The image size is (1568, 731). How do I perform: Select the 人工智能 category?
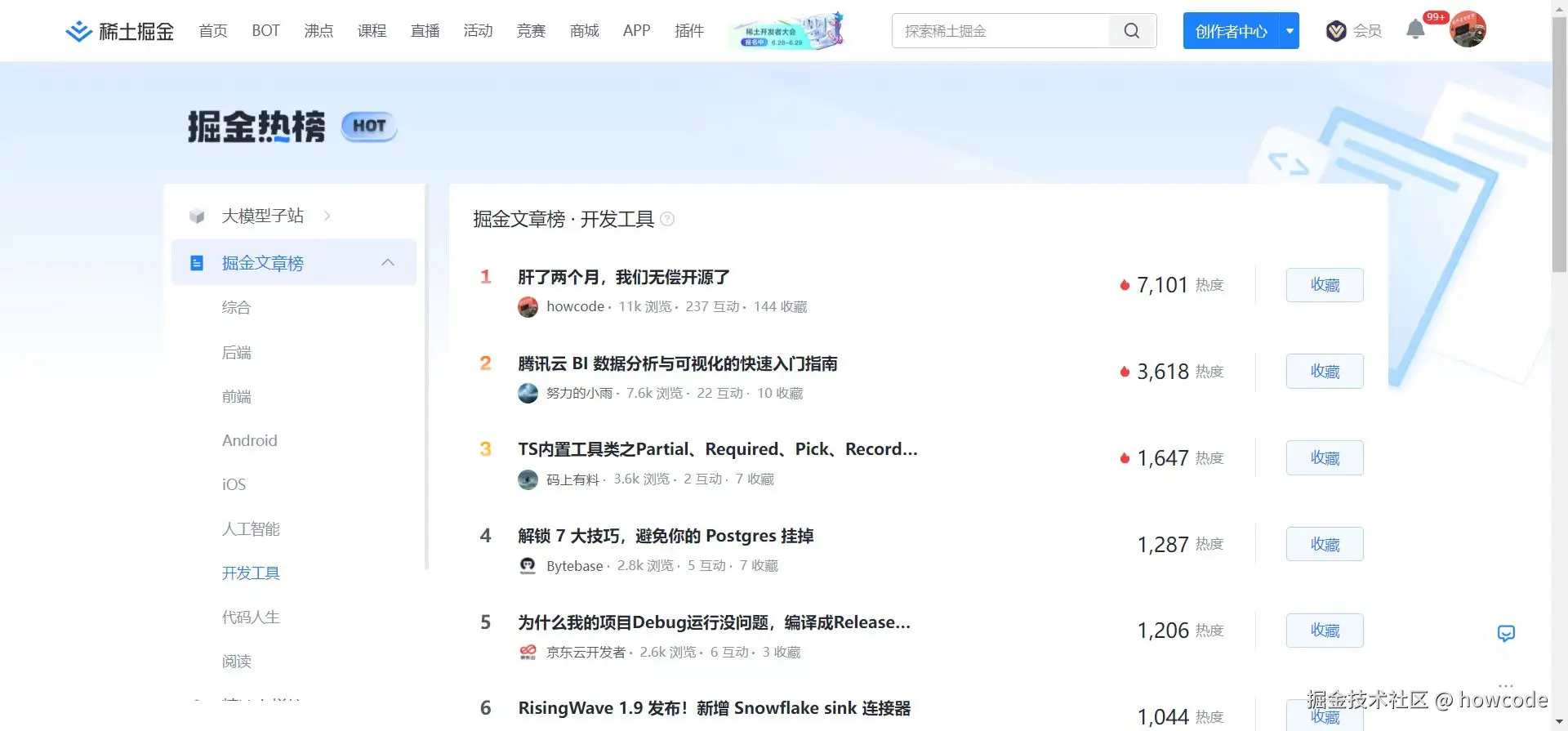tap(251, 529)
